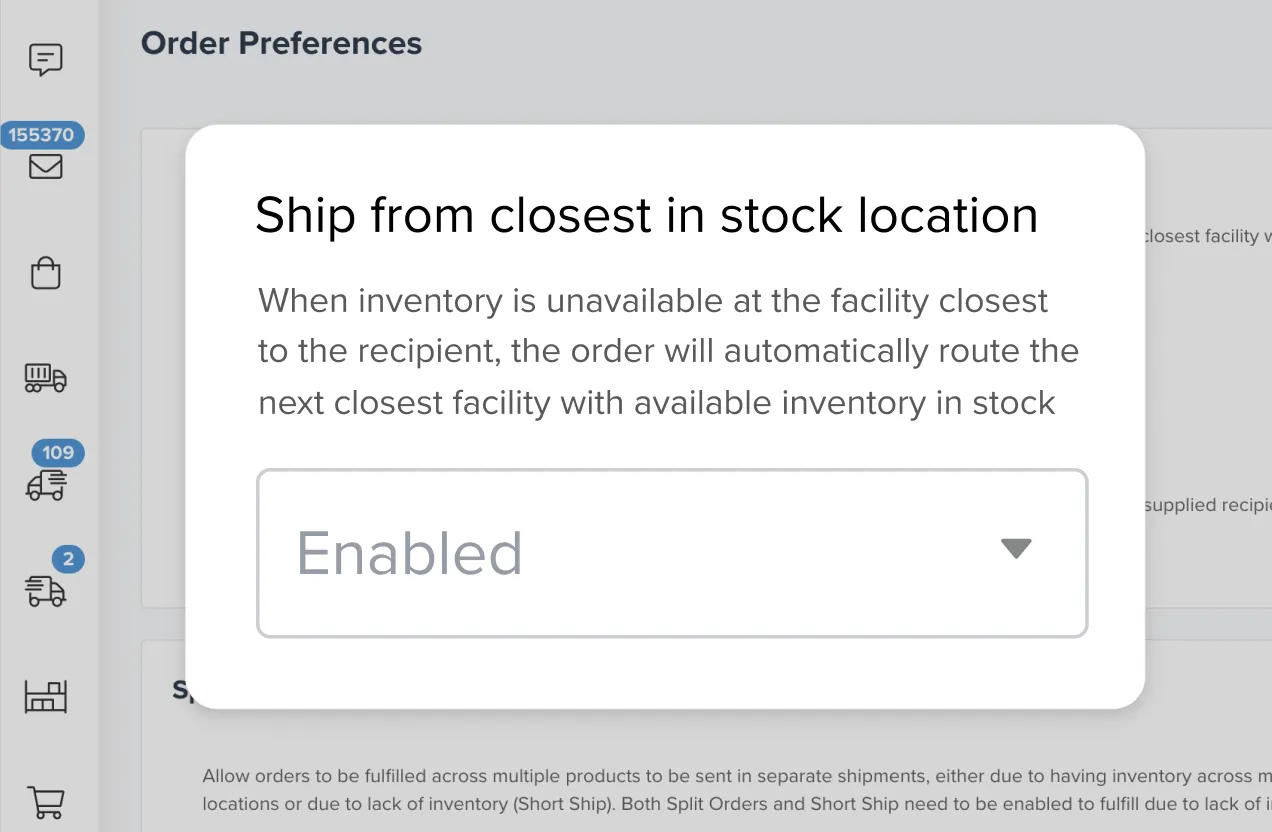Select the express truck icon with 2 badge
Viewport: 1272px width, 832px height.
(44, 592)
